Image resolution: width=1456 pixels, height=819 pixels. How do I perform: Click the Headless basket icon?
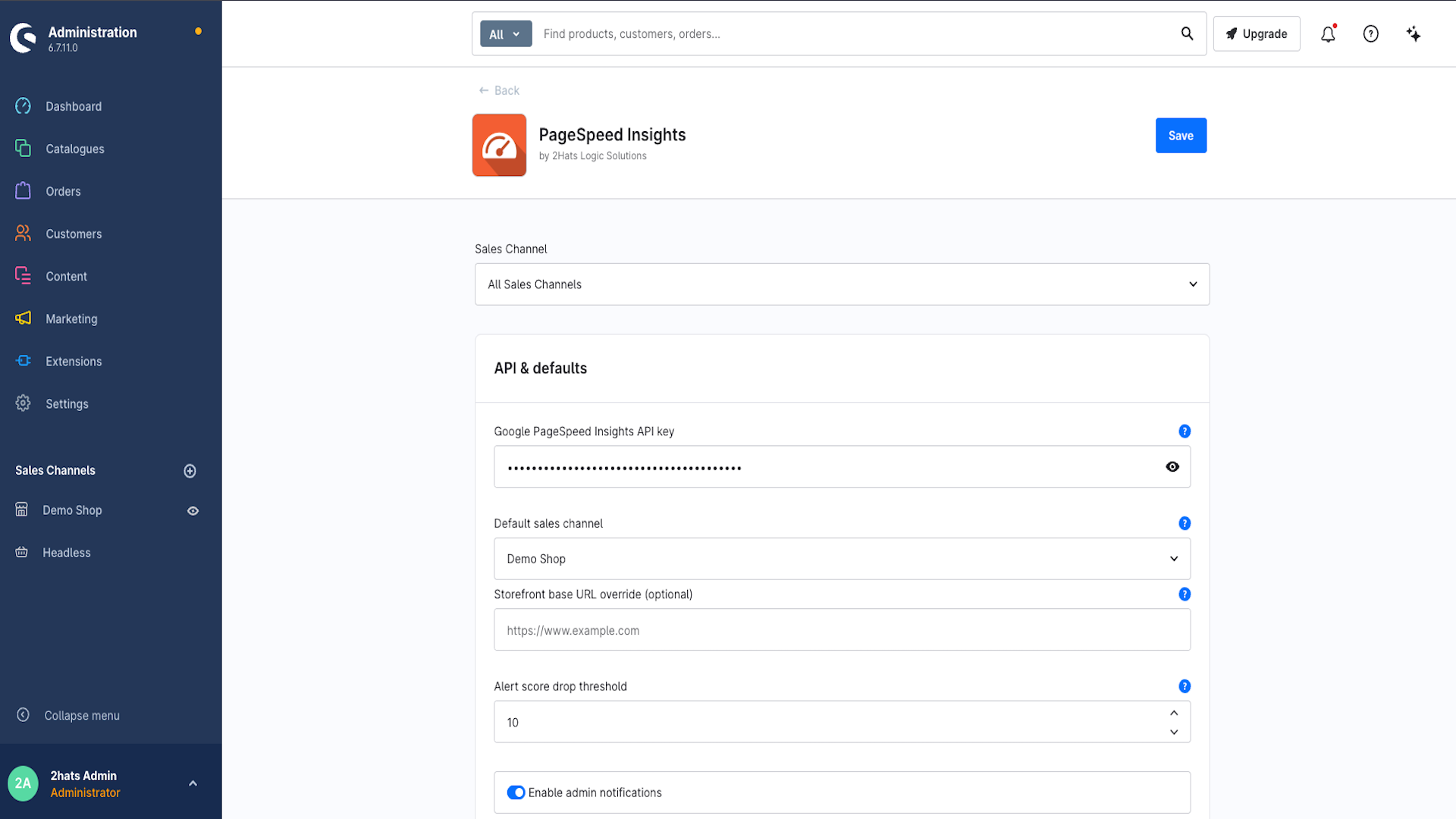pos(22,552)
